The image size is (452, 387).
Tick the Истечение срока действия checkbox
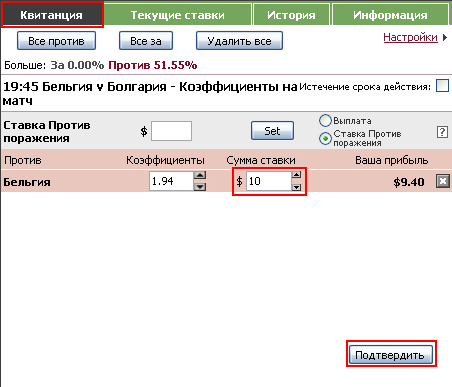[443, 86]
